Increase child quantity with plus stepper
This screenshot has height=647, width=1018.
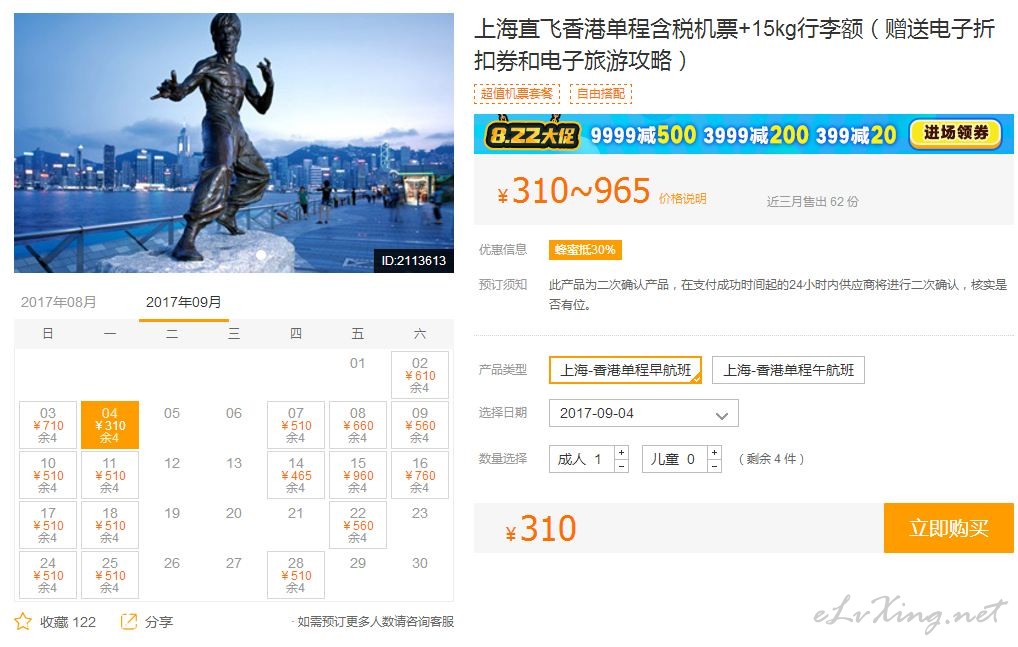715,452
